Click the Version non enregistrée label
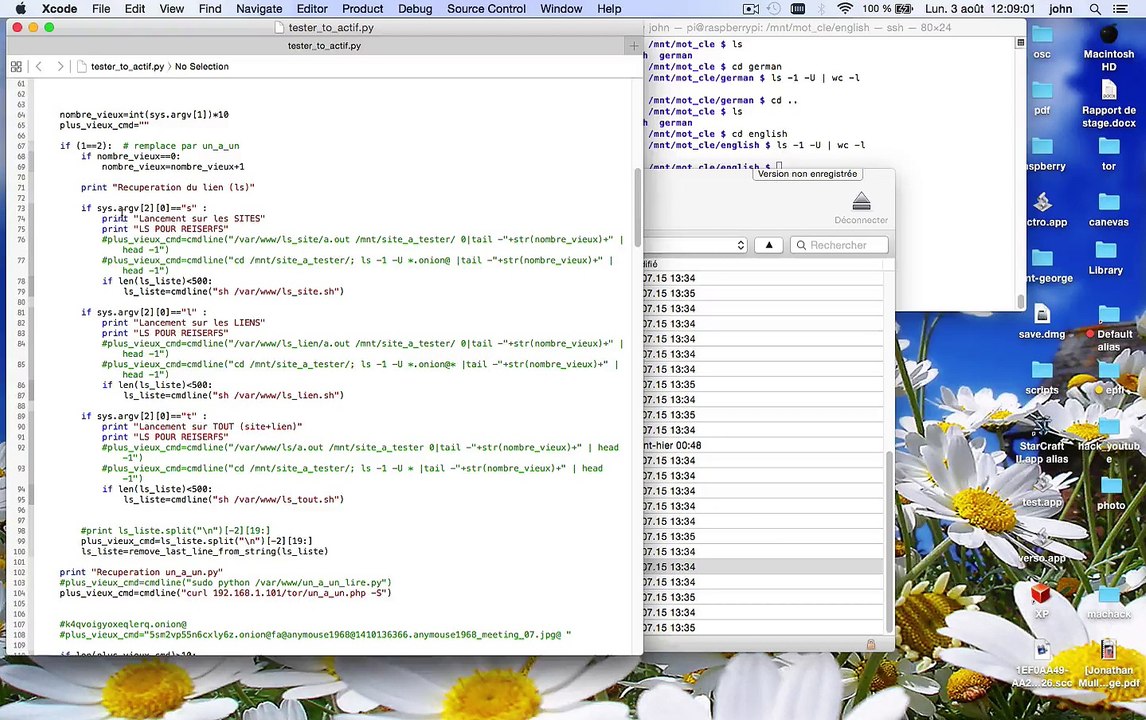 tap(807, 174)
